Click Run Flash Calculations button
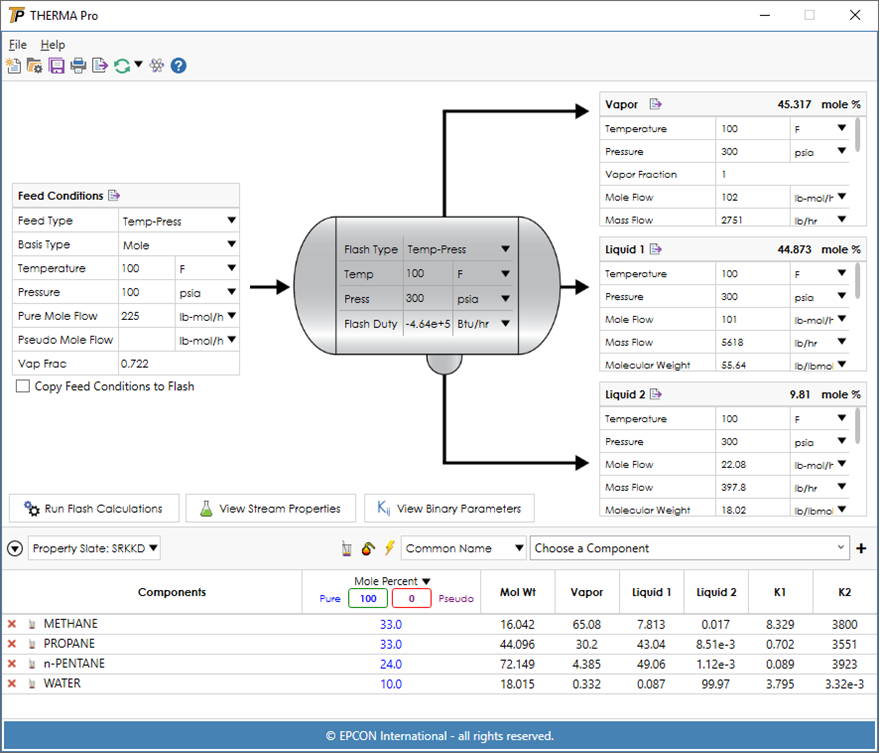The width and height of the screenshot is (880, 753). (94, 508)
